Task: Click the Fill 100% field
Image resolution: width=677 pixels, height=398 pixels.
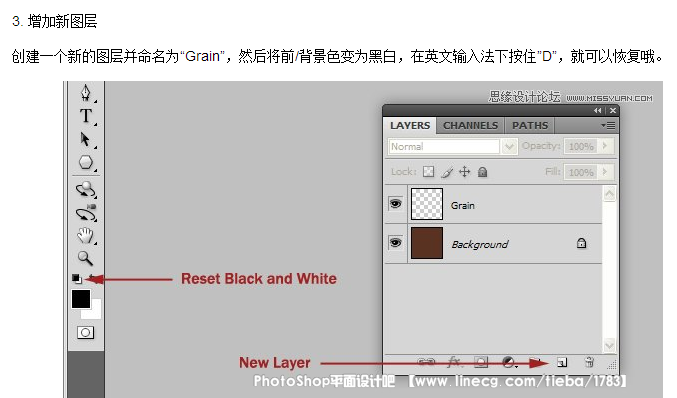Action: 581,172
